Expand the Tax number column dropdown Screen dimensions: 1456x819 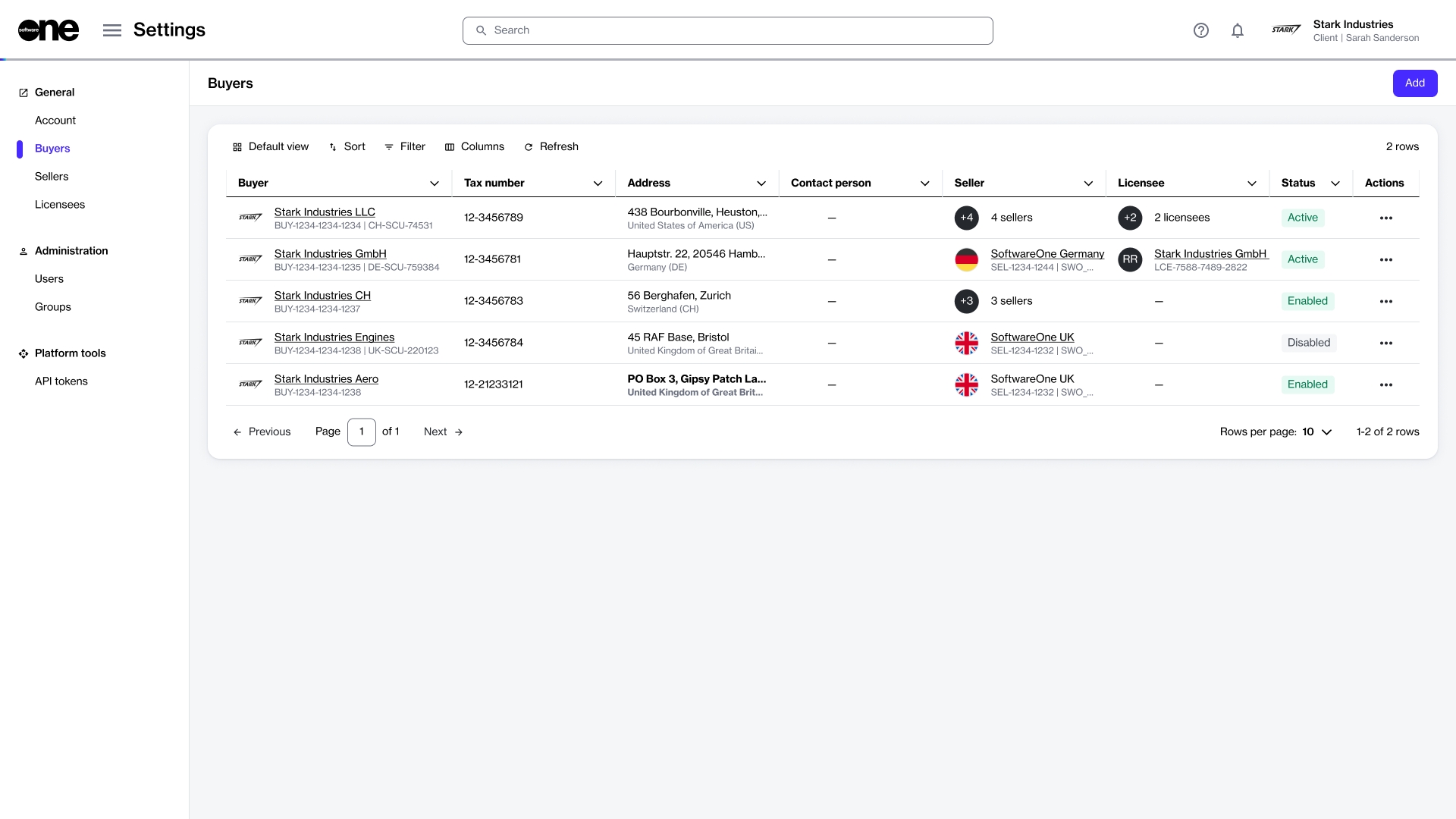(598, 184)
